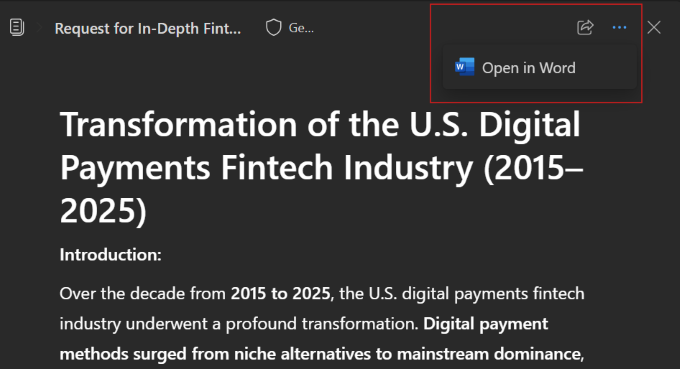The height and width of the screenshot is (369, 680).
Task: Toggle the three-dot more options menu
Action: pyautogui.click(x=619, y=28)
